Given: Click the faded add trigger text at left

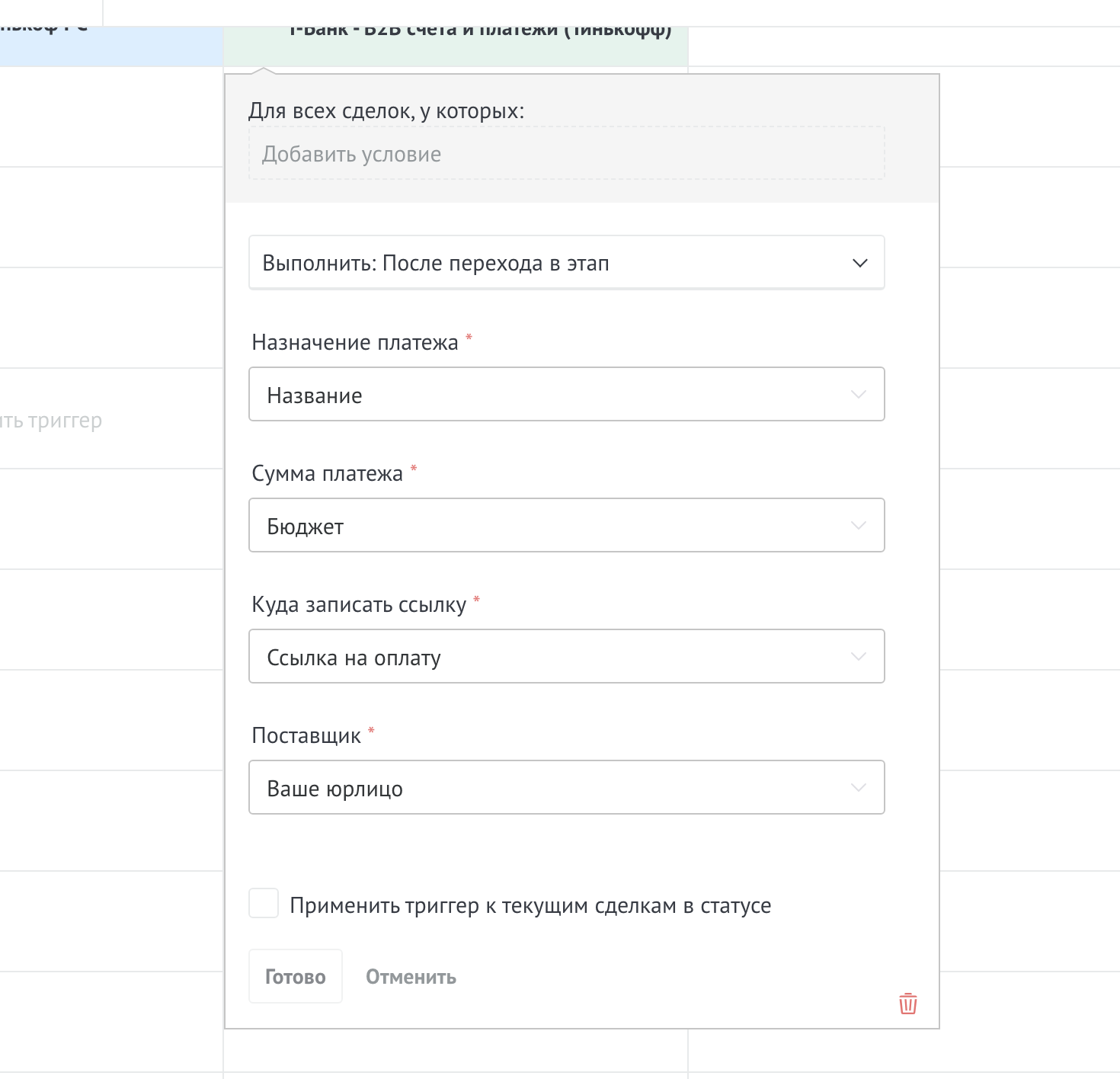Looking at the screenshot, I should pyautogui.click(x=50, y=421).
